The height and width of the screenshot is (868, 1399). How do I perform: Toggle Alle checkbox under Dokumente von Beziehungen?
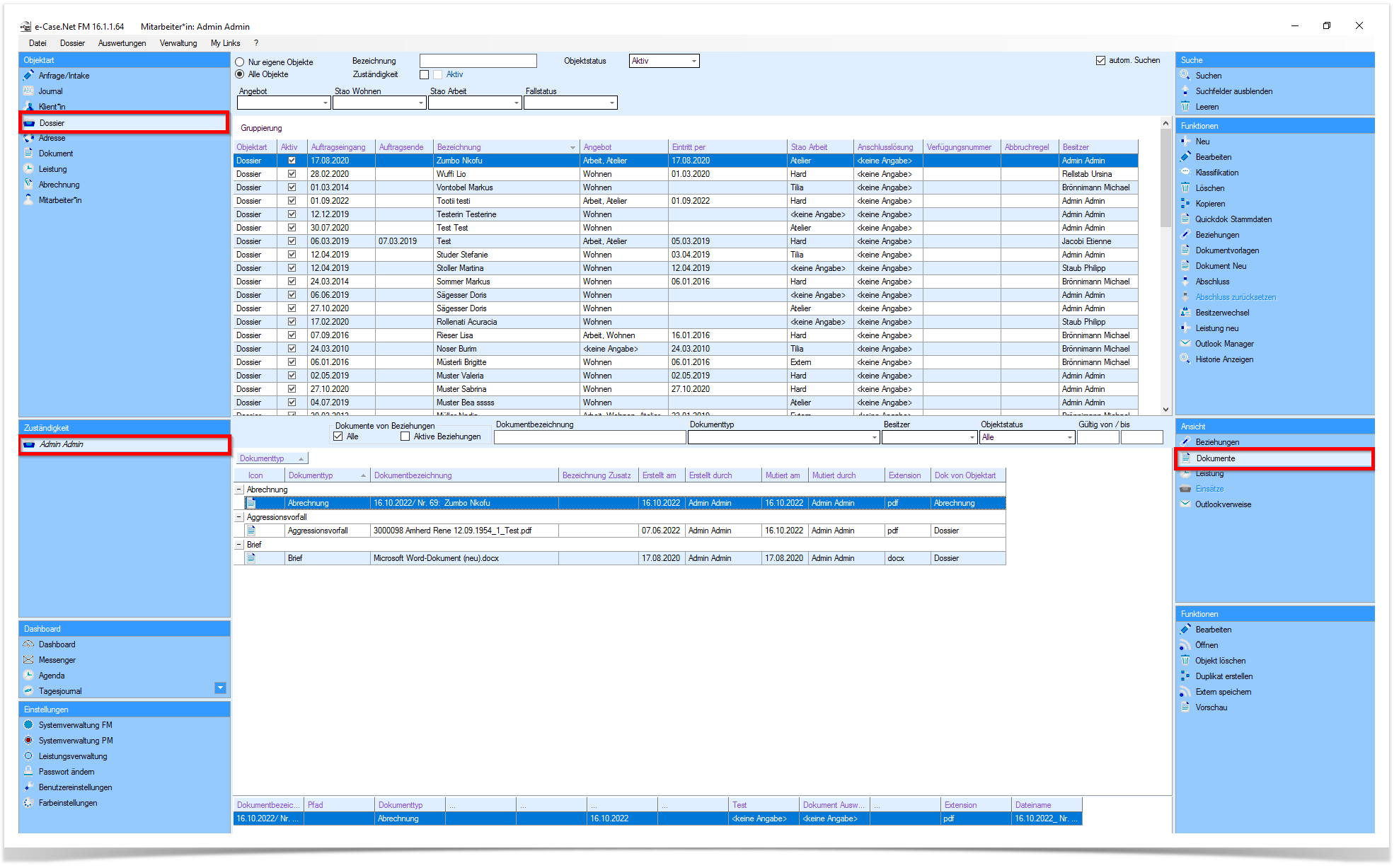[338, 436]
